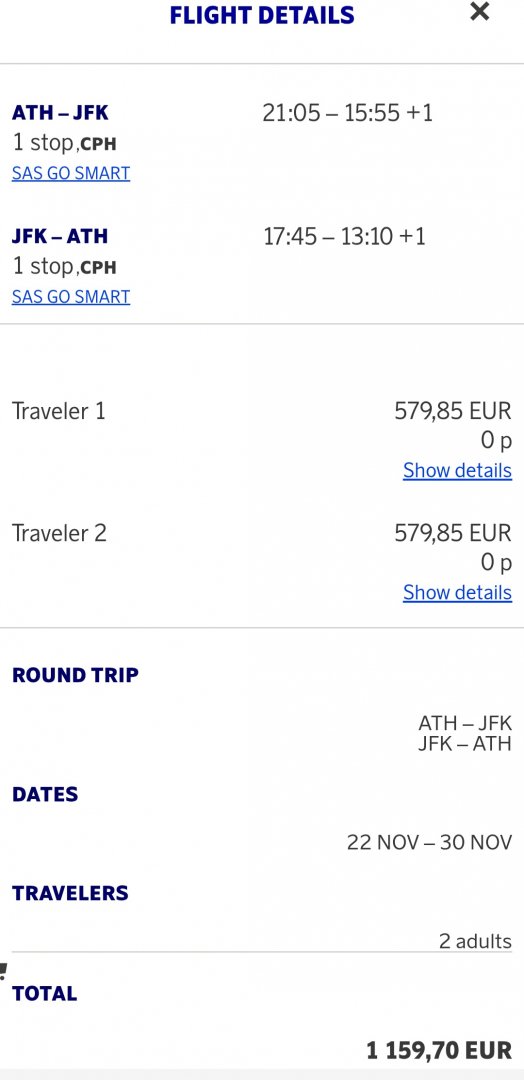Click the FLIGHT DETAILS heading
The width and height of the screenshot is (524, 1080).
tap(262, 14)
